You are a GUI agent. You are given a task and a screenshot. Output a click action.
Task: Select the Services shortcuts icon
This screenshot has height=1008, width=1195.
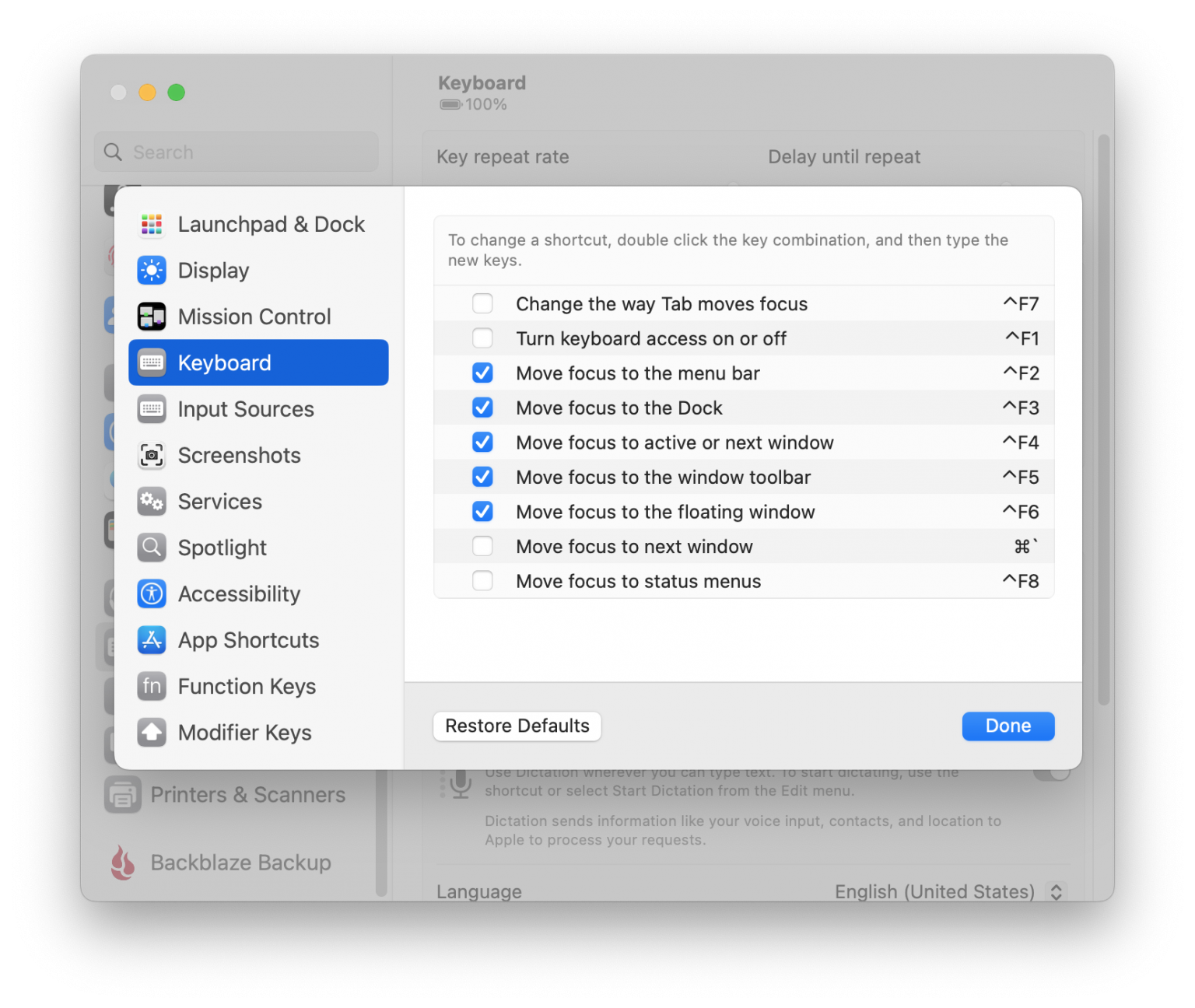(x=219, y=501)
